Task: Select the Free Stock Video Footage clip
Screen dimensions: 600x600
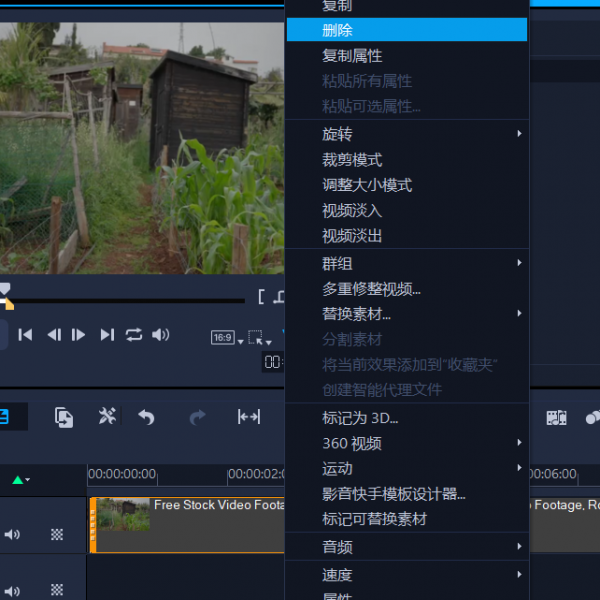Action: [187, 525]
